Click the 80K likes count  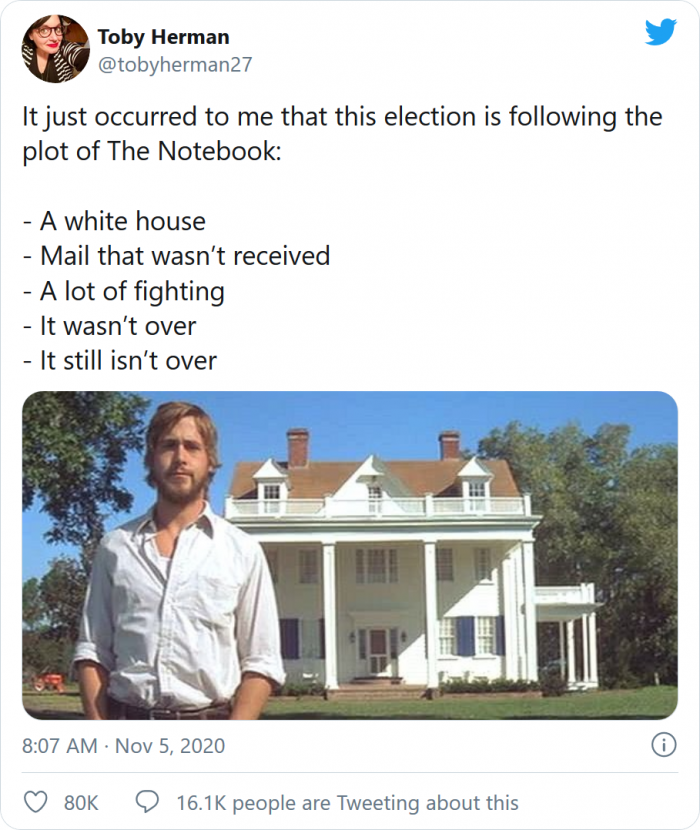(x=81, y=802)
